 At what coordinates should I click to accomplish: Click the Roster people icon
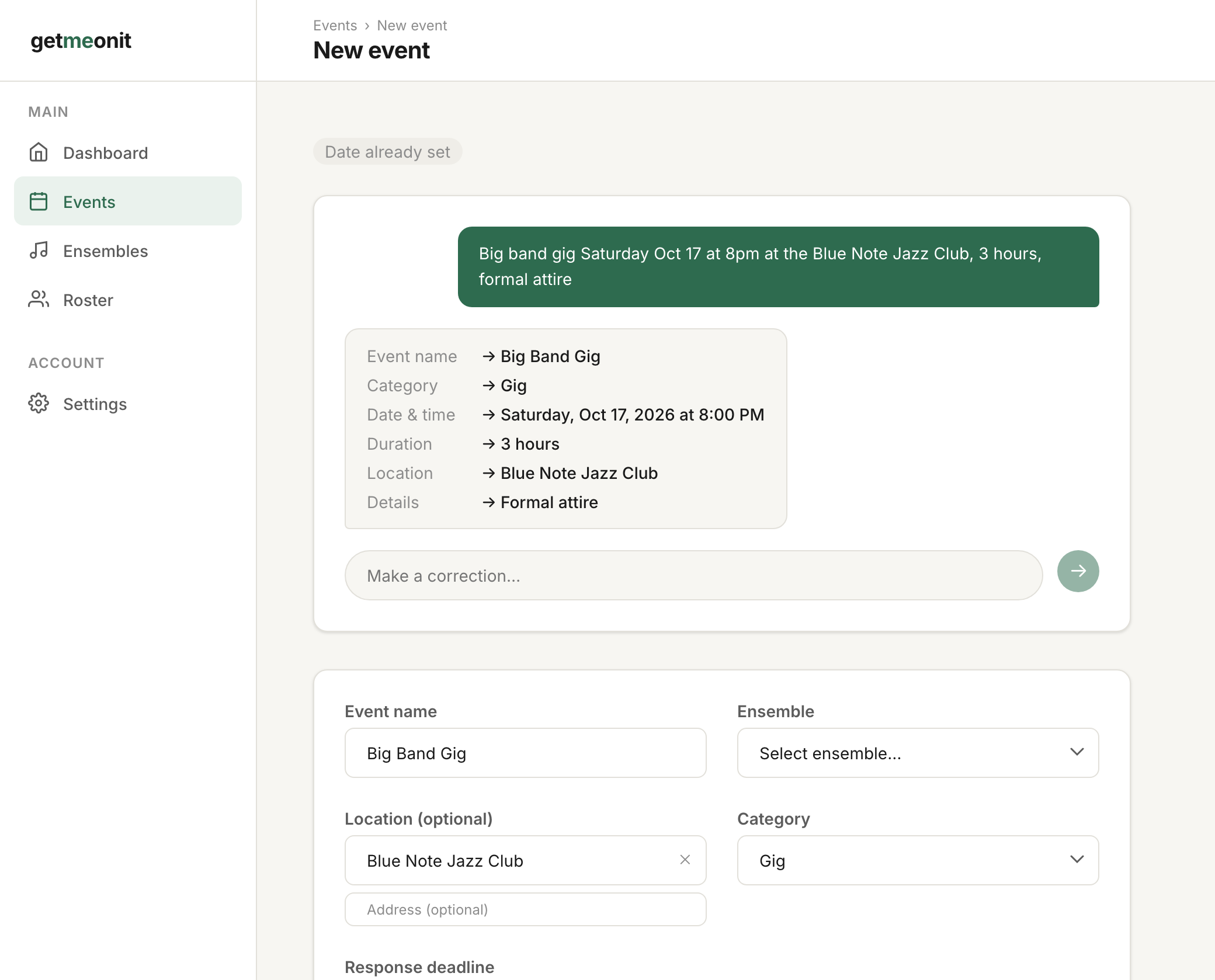[39, 300]
